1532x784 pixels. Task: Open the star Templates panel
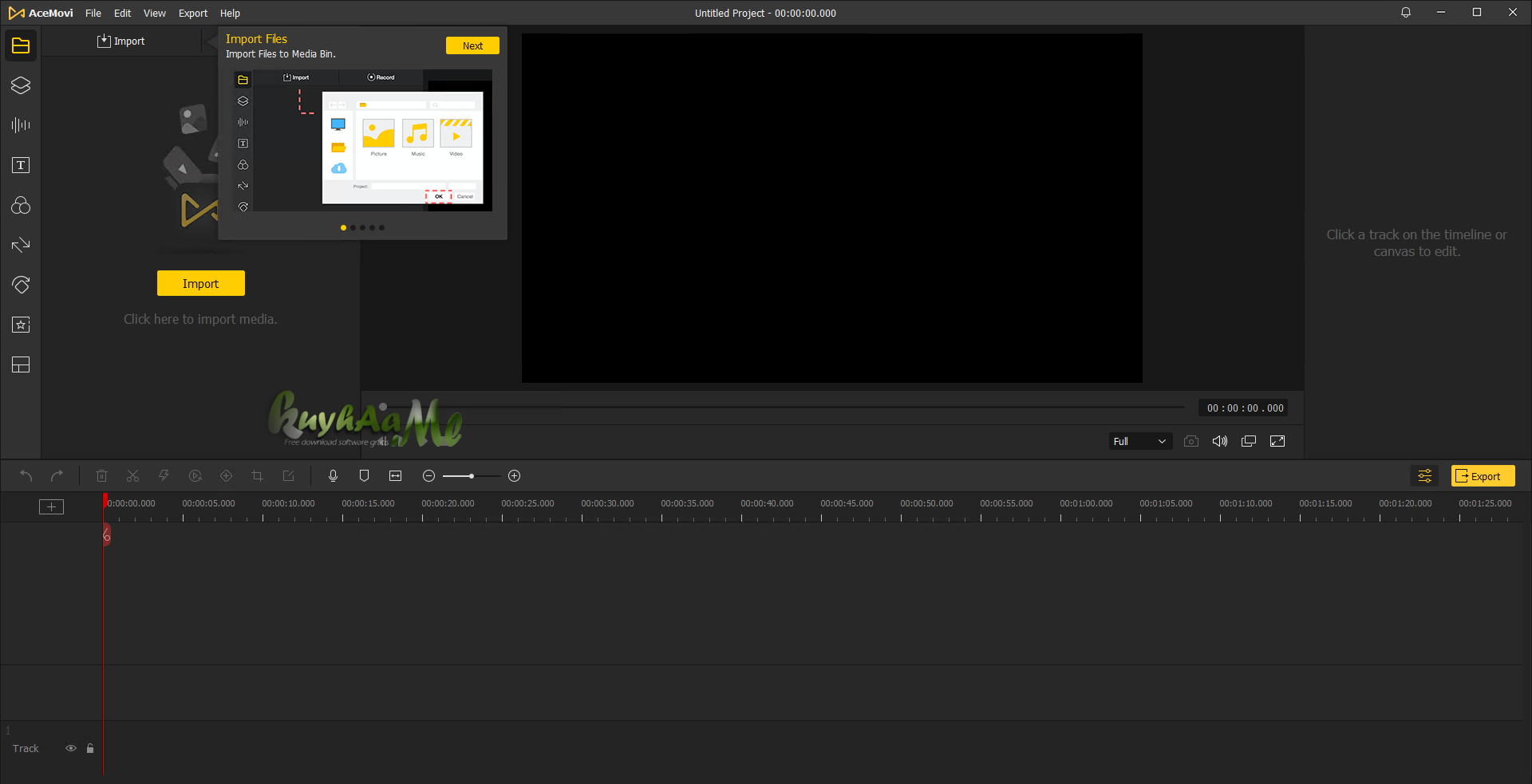coord(21,325)
